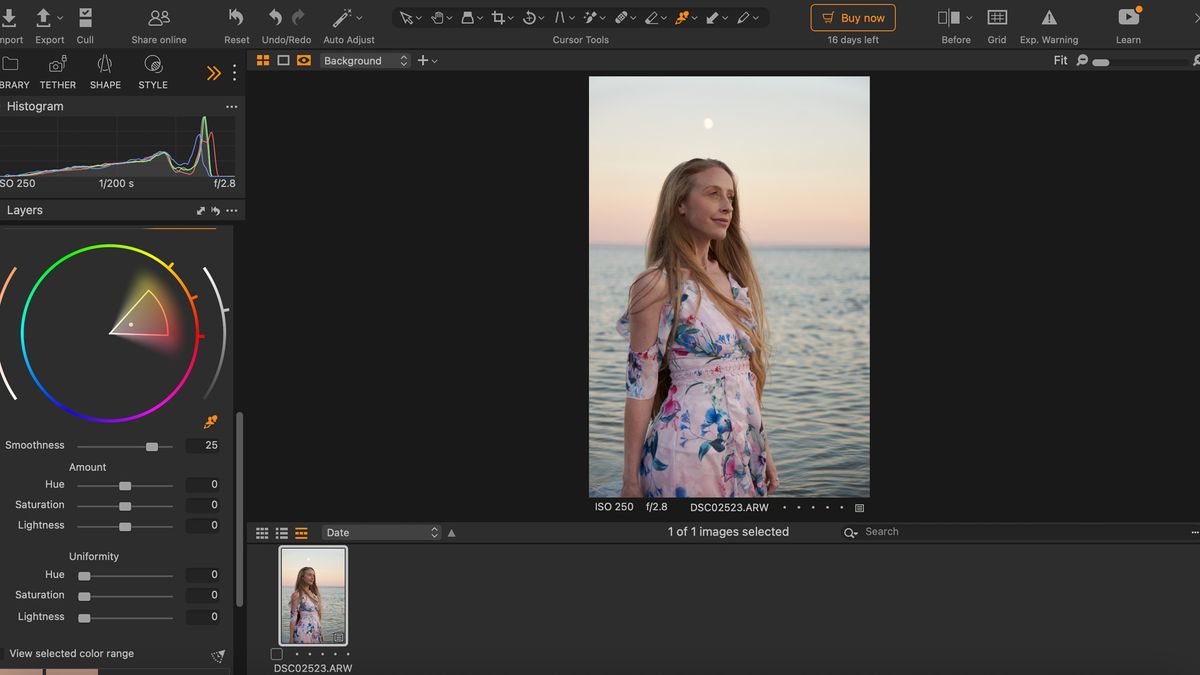The width and height of the screenshot is (1200, 675).
Task: Select the Pan cursor tool
Action: tap(437, 17)
